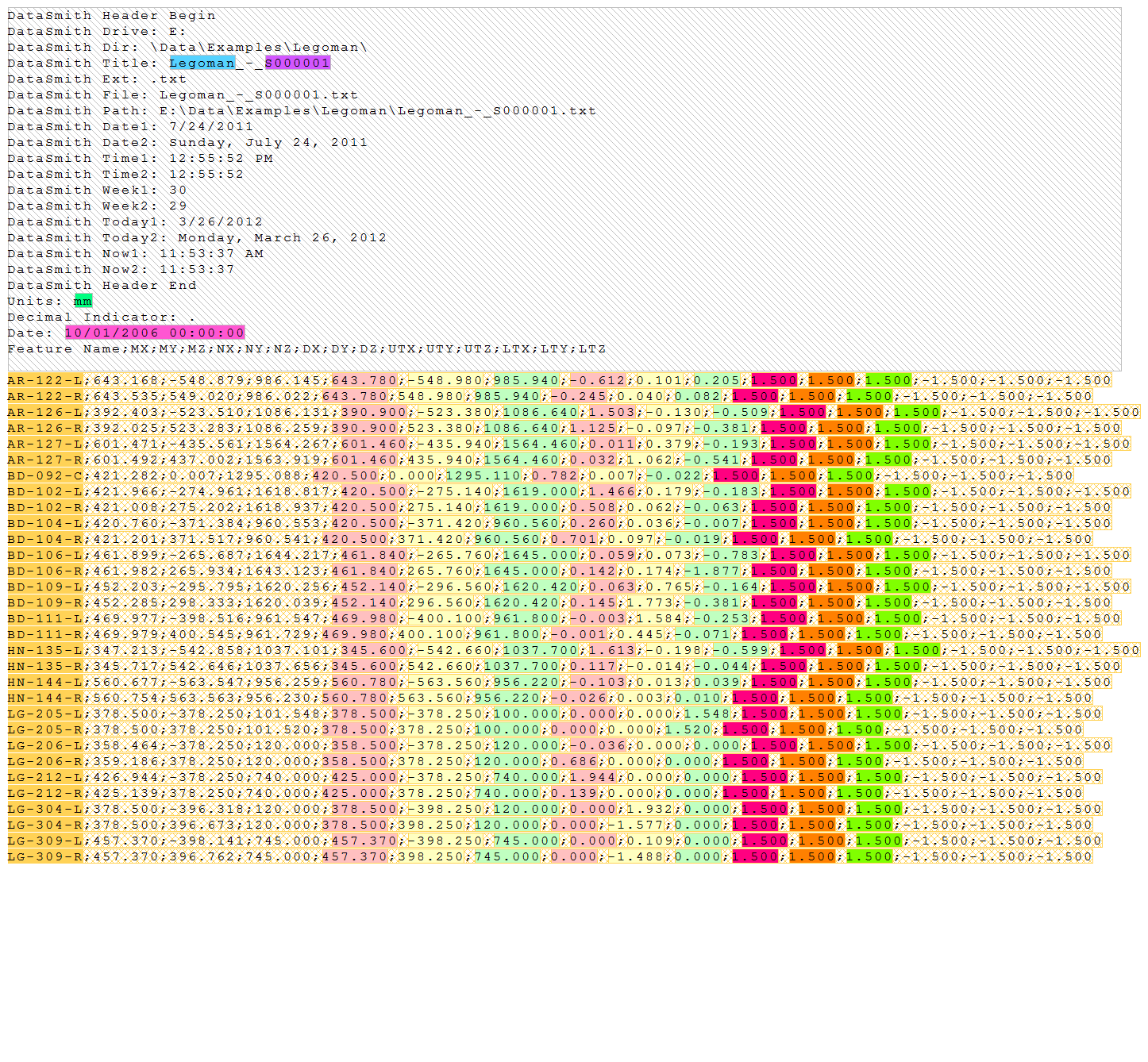Select the AR-122-L feature name
This screenshot has height=1062, width=1148.
[45, 380]
